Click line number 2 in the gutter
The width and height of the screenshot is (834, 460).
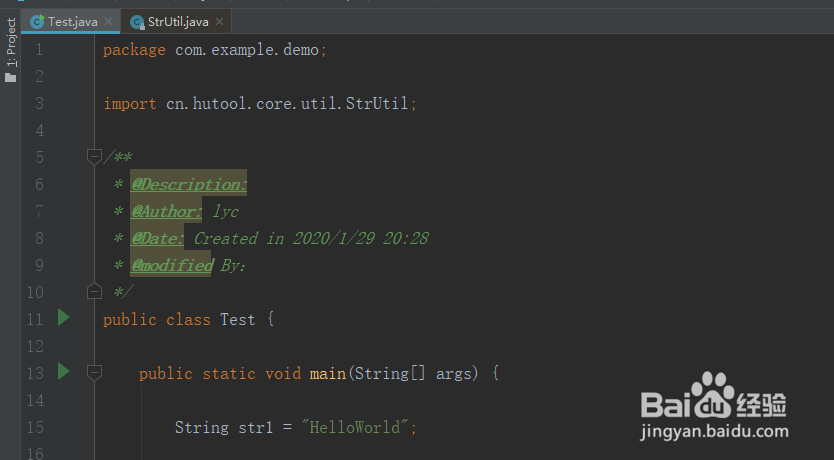point(39,77)
